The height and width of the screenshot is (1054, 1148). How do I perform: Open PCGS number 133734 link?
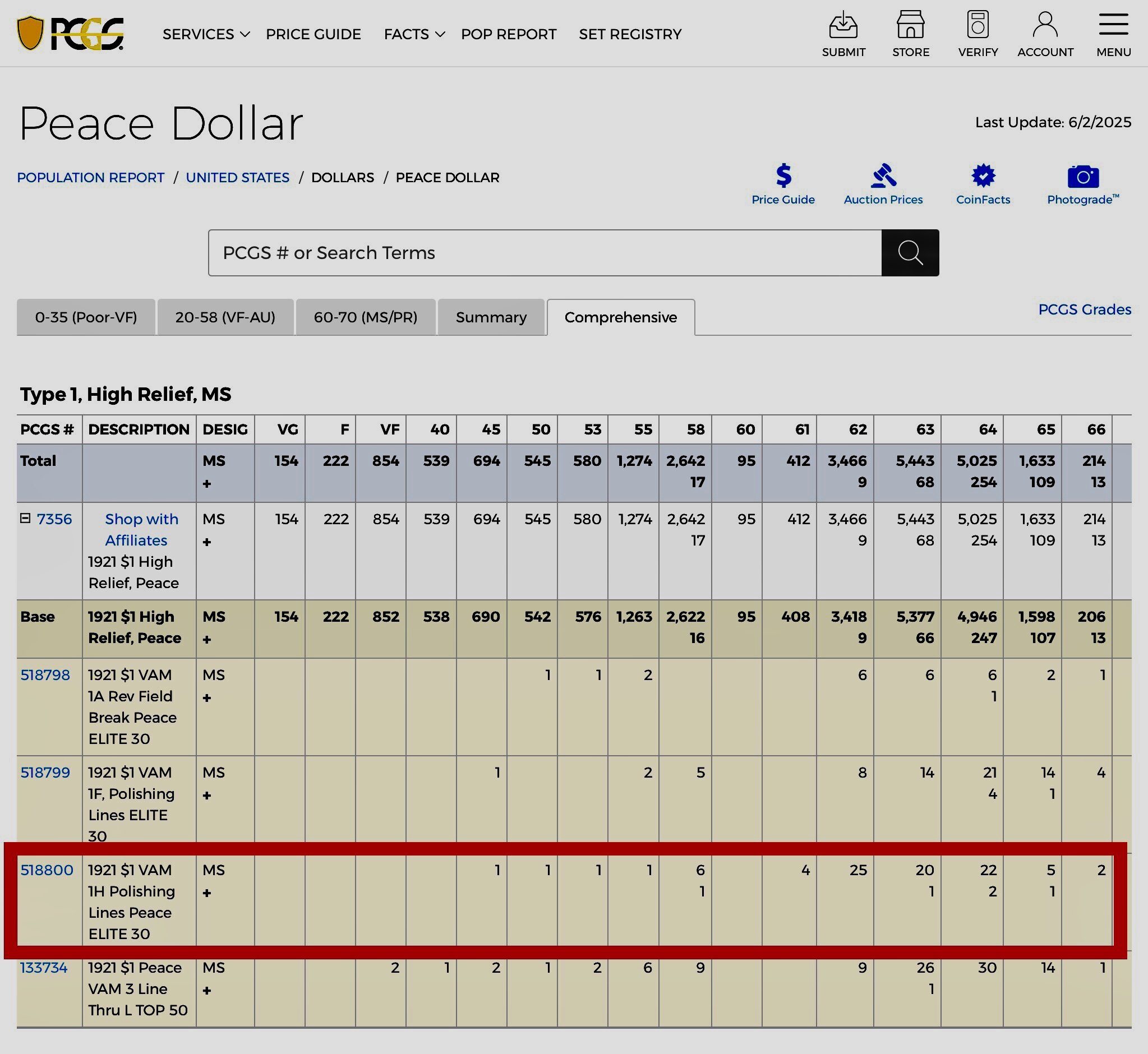(44, 967)
